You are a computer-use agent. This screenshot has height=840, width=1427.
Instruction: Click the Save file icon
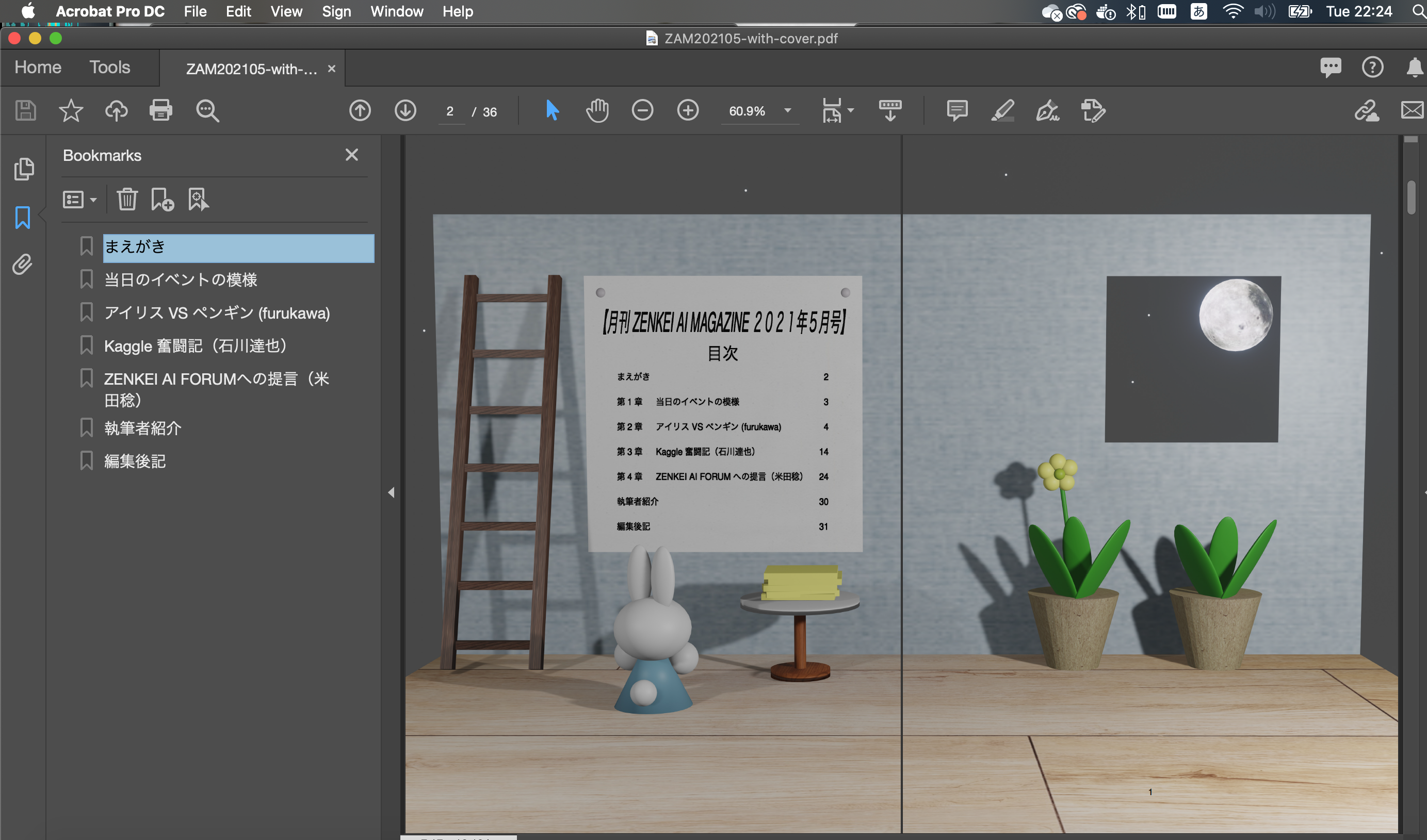pyautogui.click(x=25, y=110)
